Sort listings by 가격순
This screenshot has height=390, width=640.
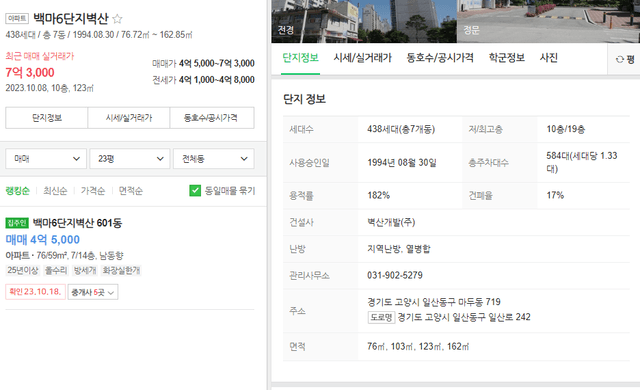pyautogui.click(x=93, y=191)
